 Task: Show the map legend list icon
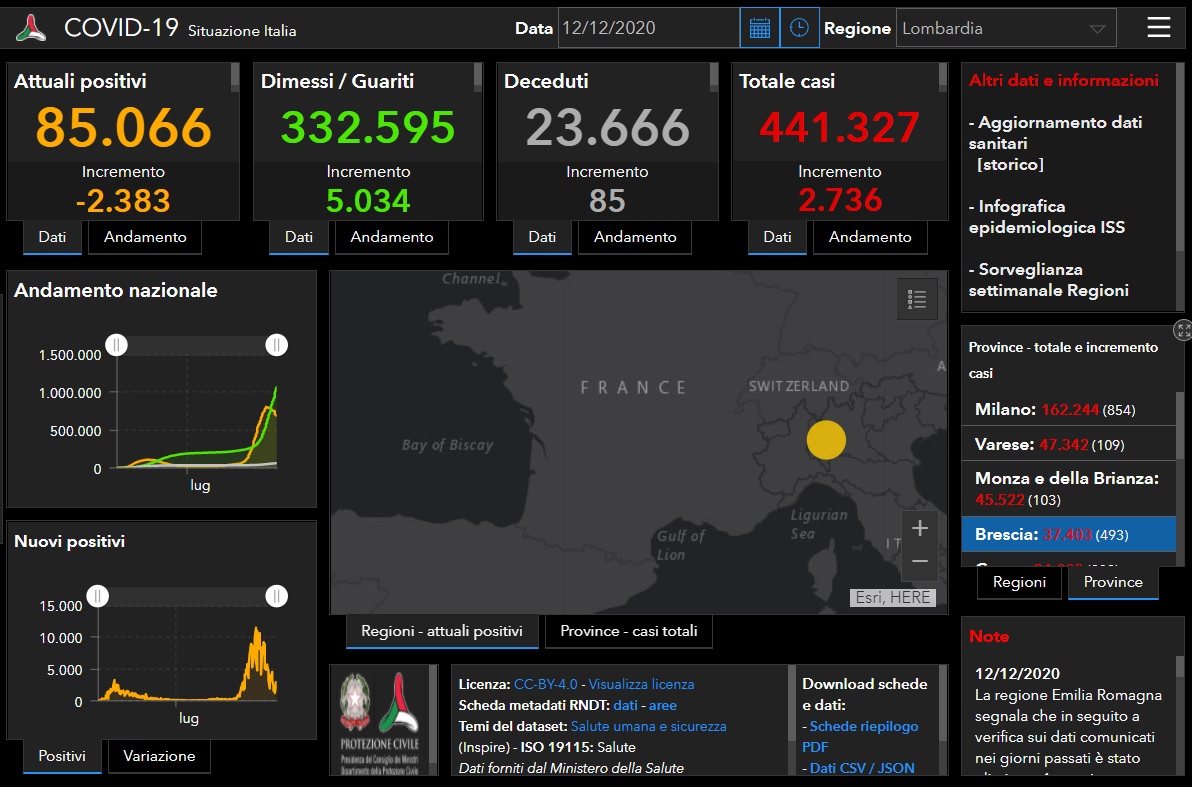[917, 299]
